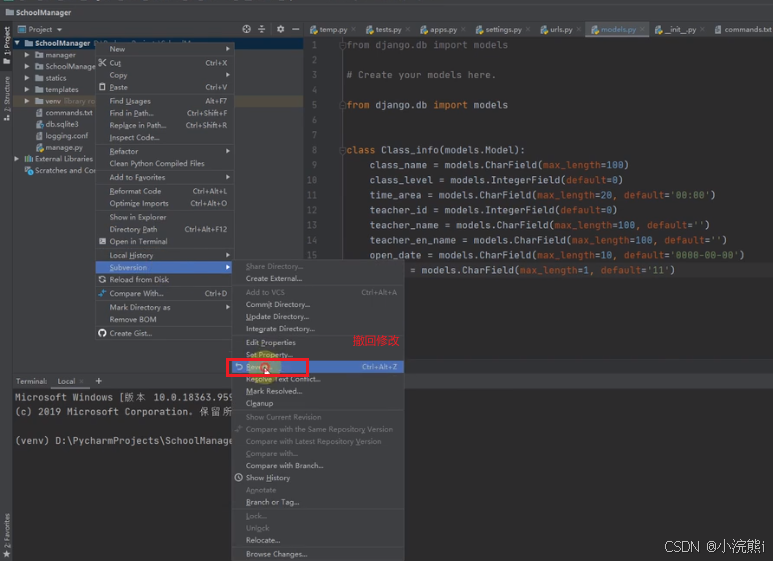
Task: Select Compare with Branch... item
Action: [x=318, y=465]
